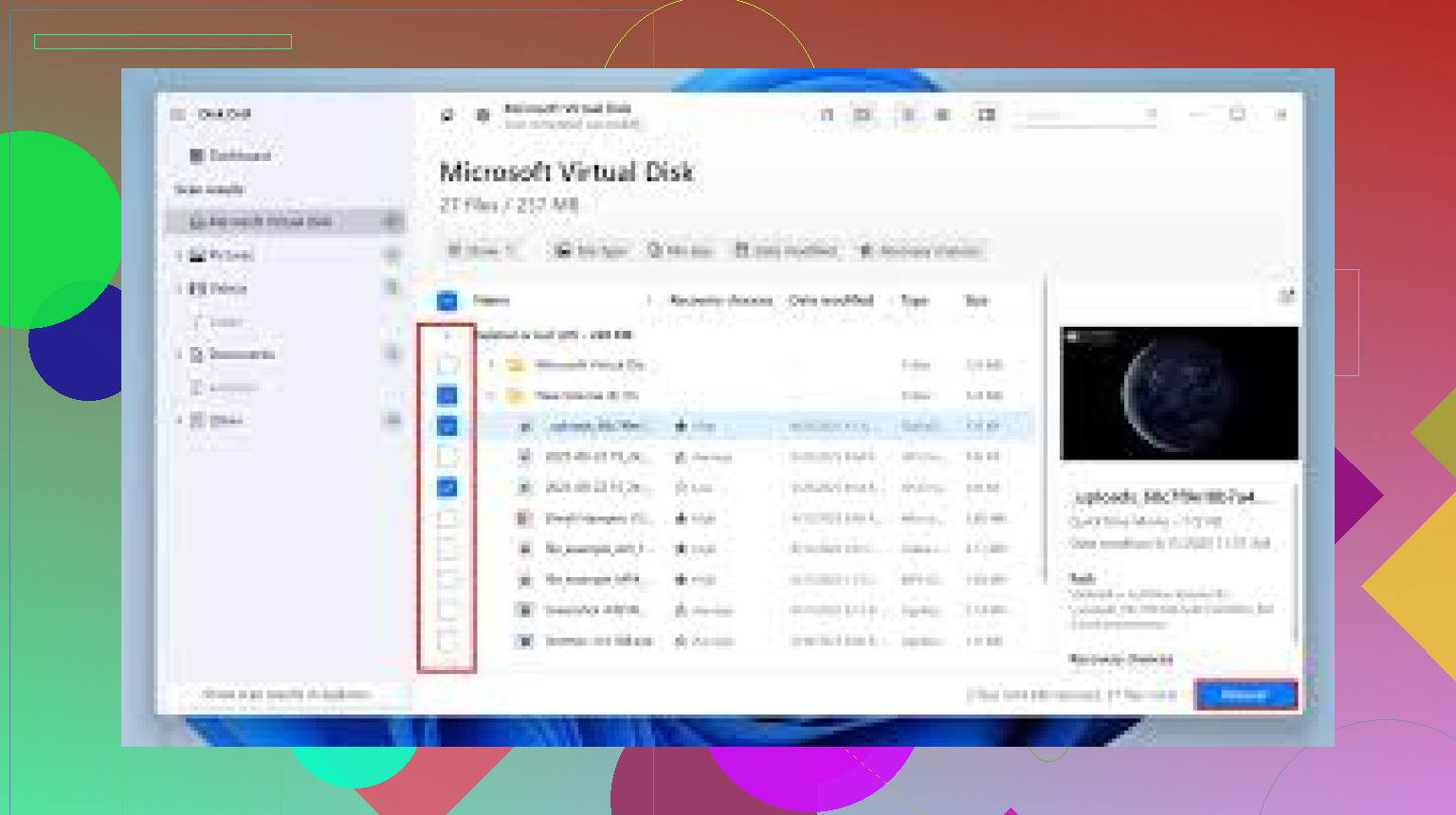Click the folder view icon in toolbar

862,115
